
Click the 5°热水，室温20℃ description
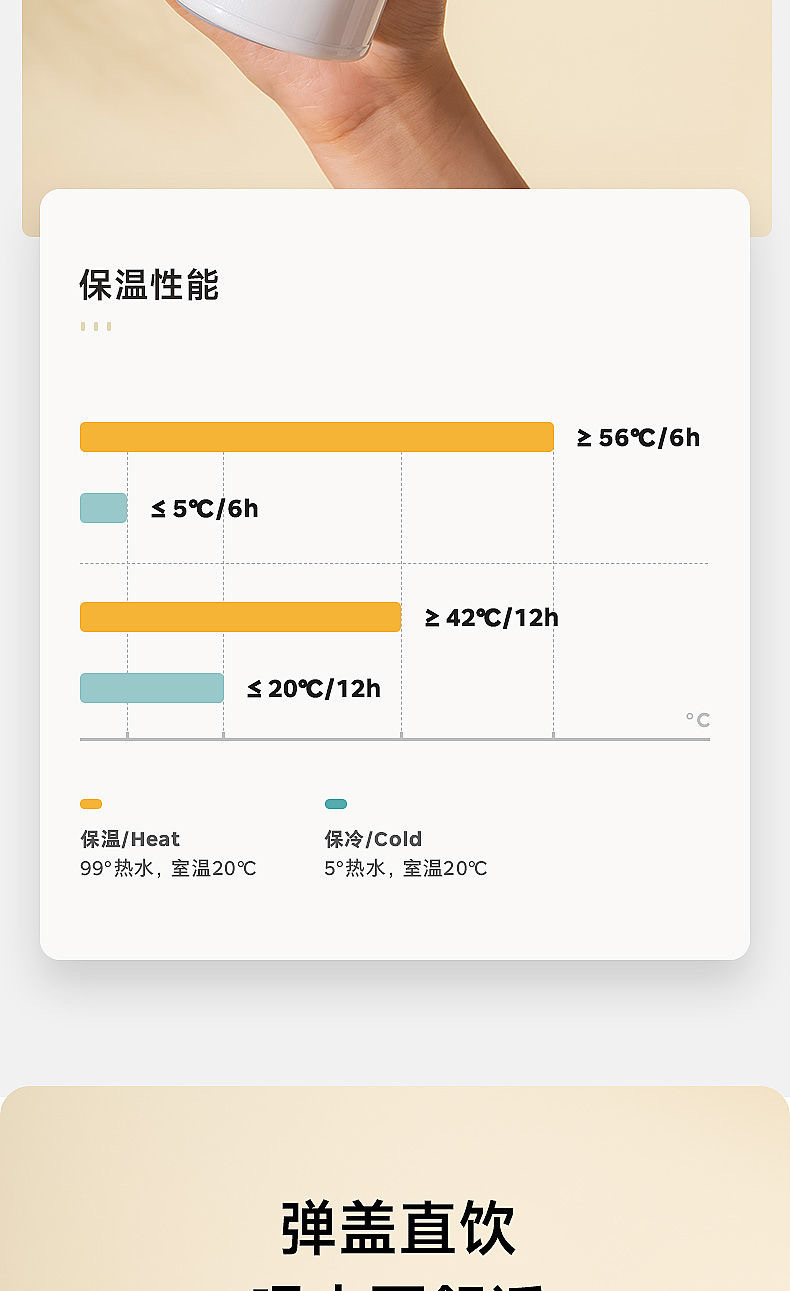405,868
